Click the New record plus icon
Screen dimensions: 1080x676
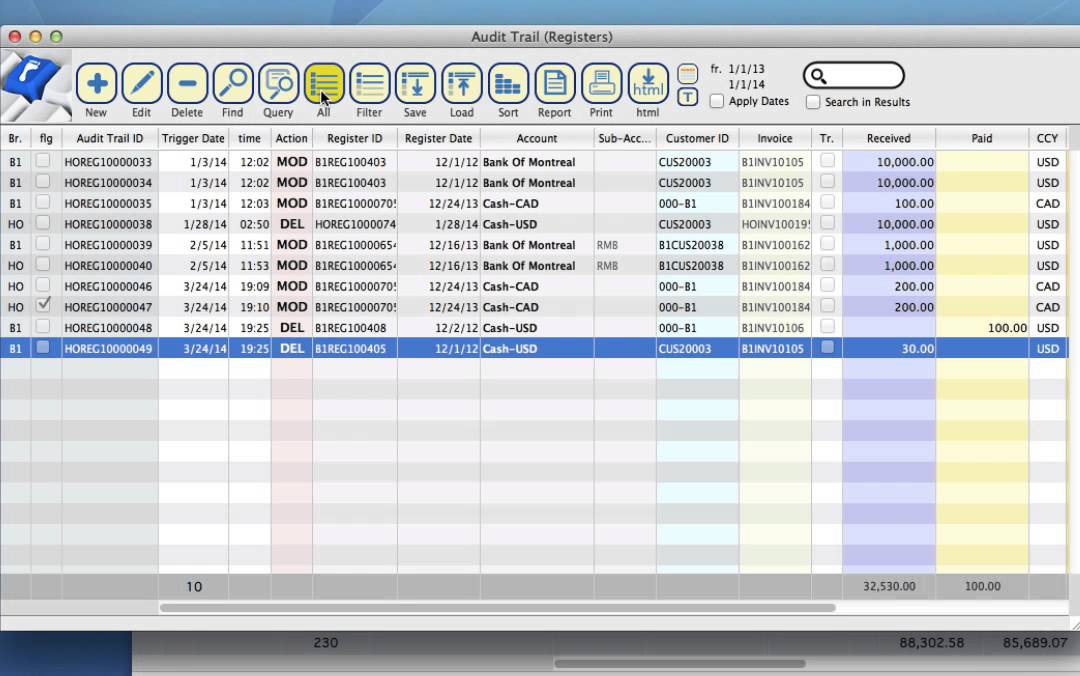pos(96,83)
